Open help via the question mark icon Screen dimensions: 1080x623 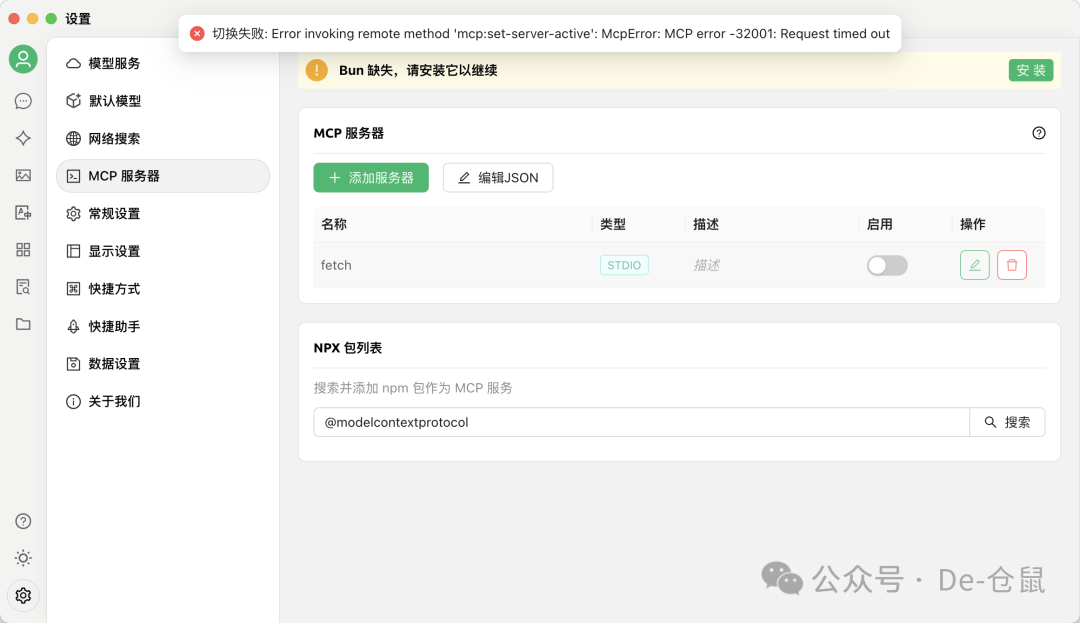point(22,521)
